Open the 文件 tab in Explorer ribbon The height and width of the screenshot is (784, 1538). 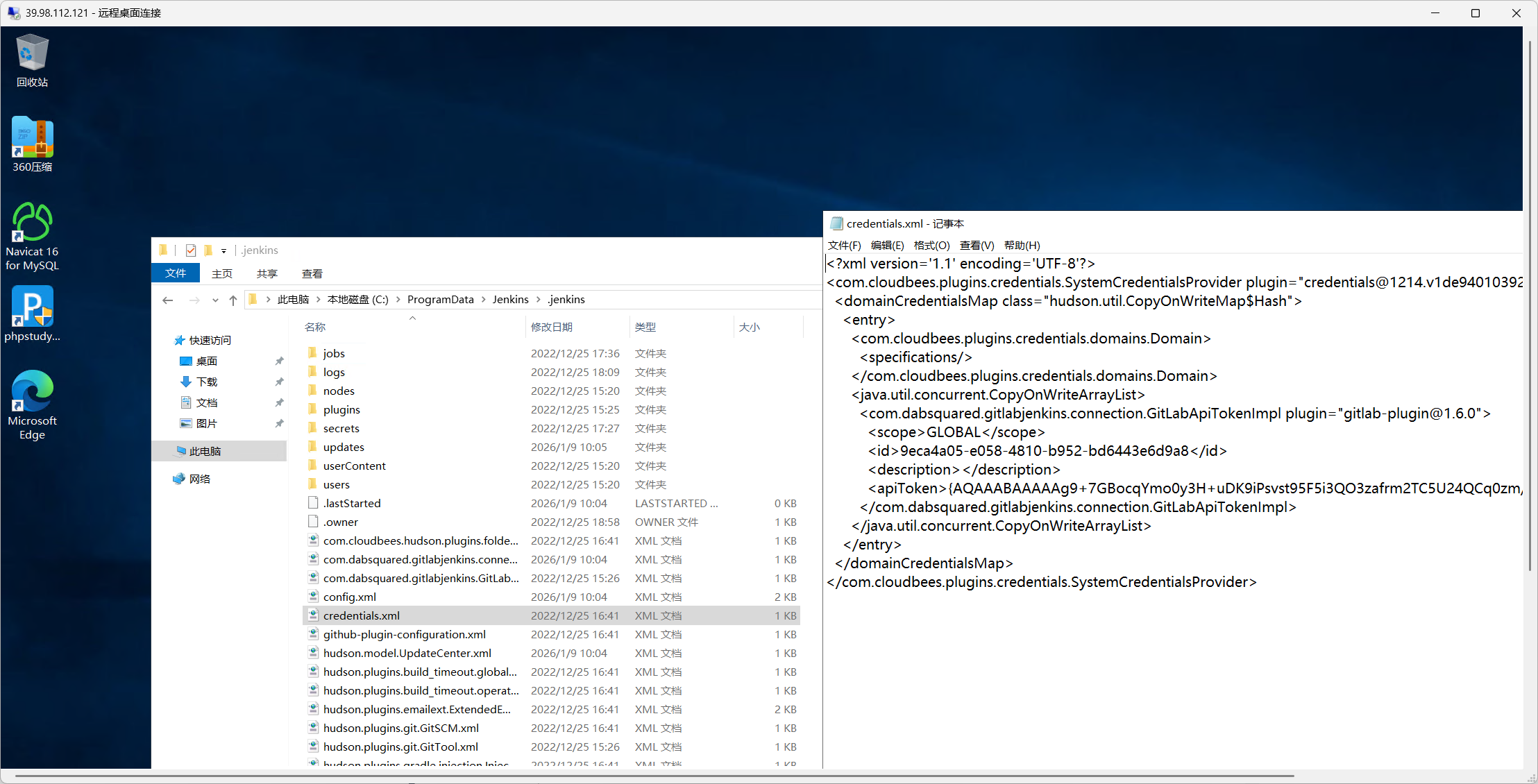point(176,273)
